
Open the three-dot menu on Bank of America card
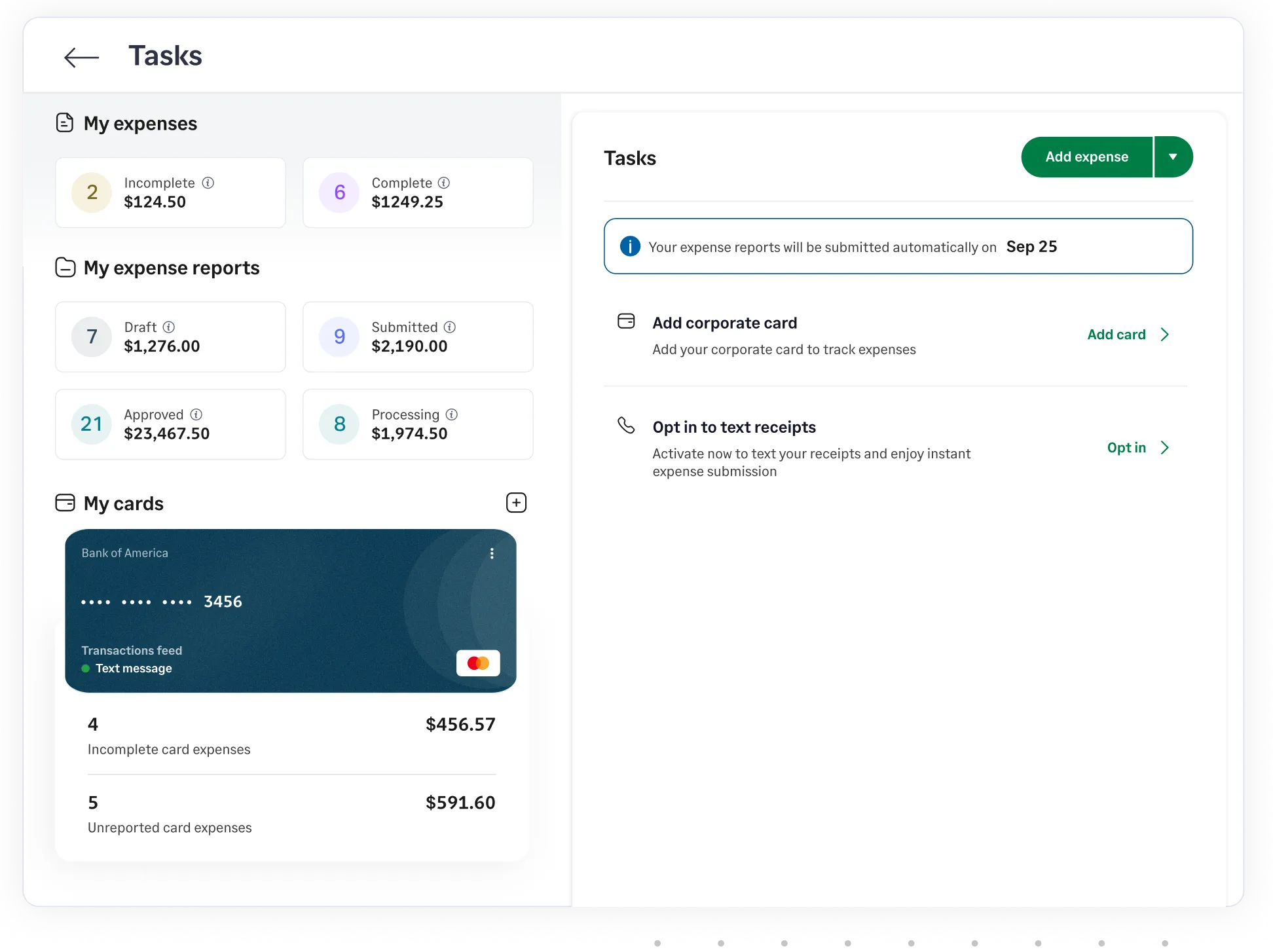(x=492, y=553)
